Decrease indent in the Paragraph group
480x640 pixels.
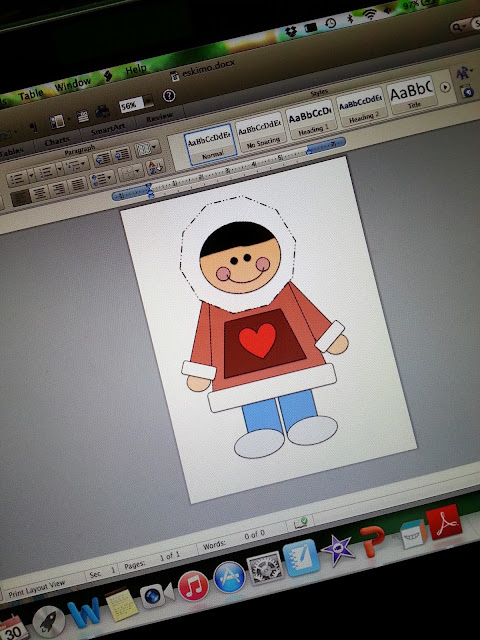pos(102,159)
